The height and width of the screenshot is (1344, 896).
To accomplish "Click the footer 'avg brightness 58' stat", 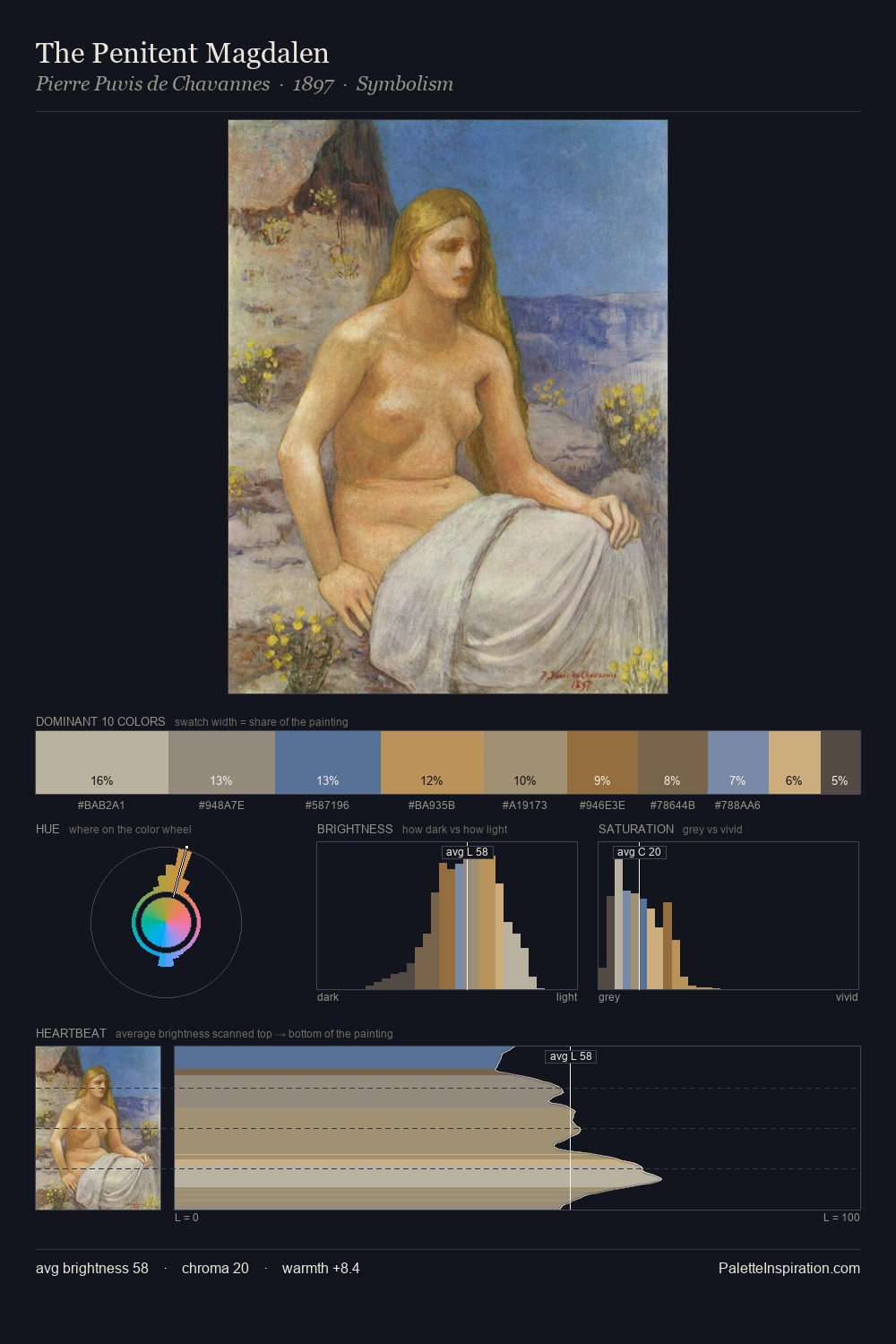I will point(92,1268).
